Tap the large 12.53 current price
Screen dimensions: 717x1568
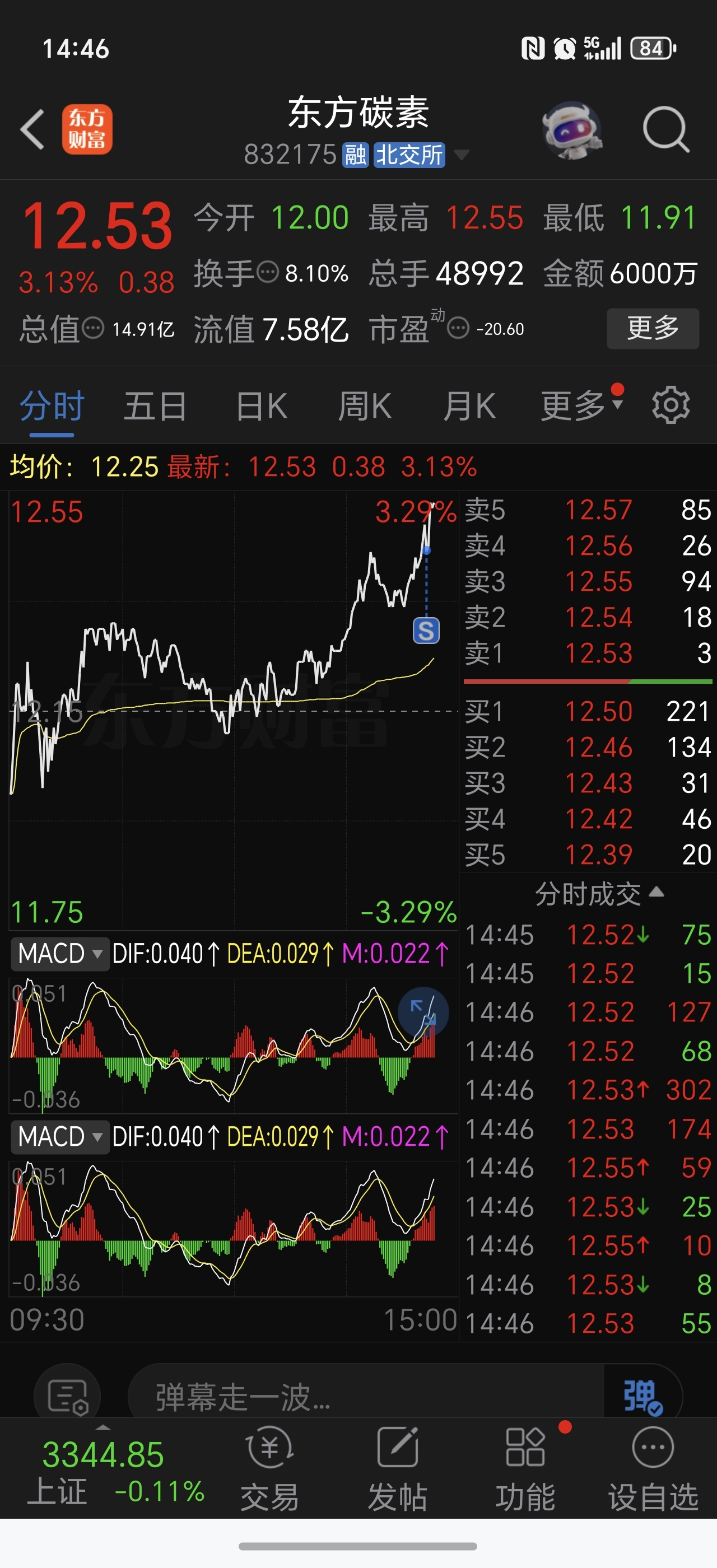point(97,226)
